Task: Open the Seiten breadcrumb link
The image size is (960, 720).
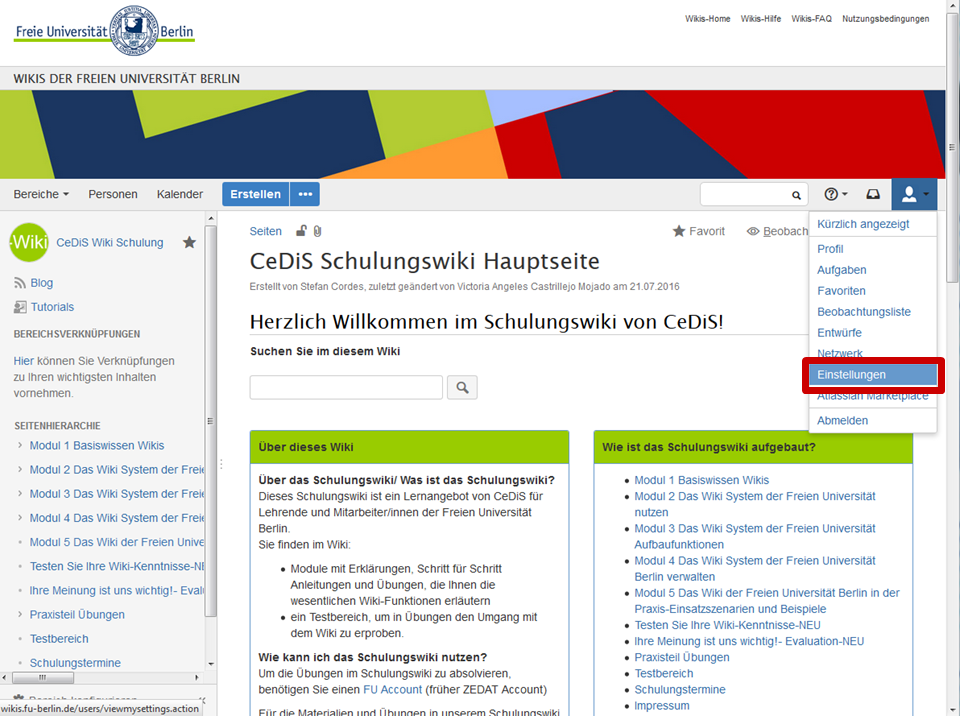Action: point(265,231)
